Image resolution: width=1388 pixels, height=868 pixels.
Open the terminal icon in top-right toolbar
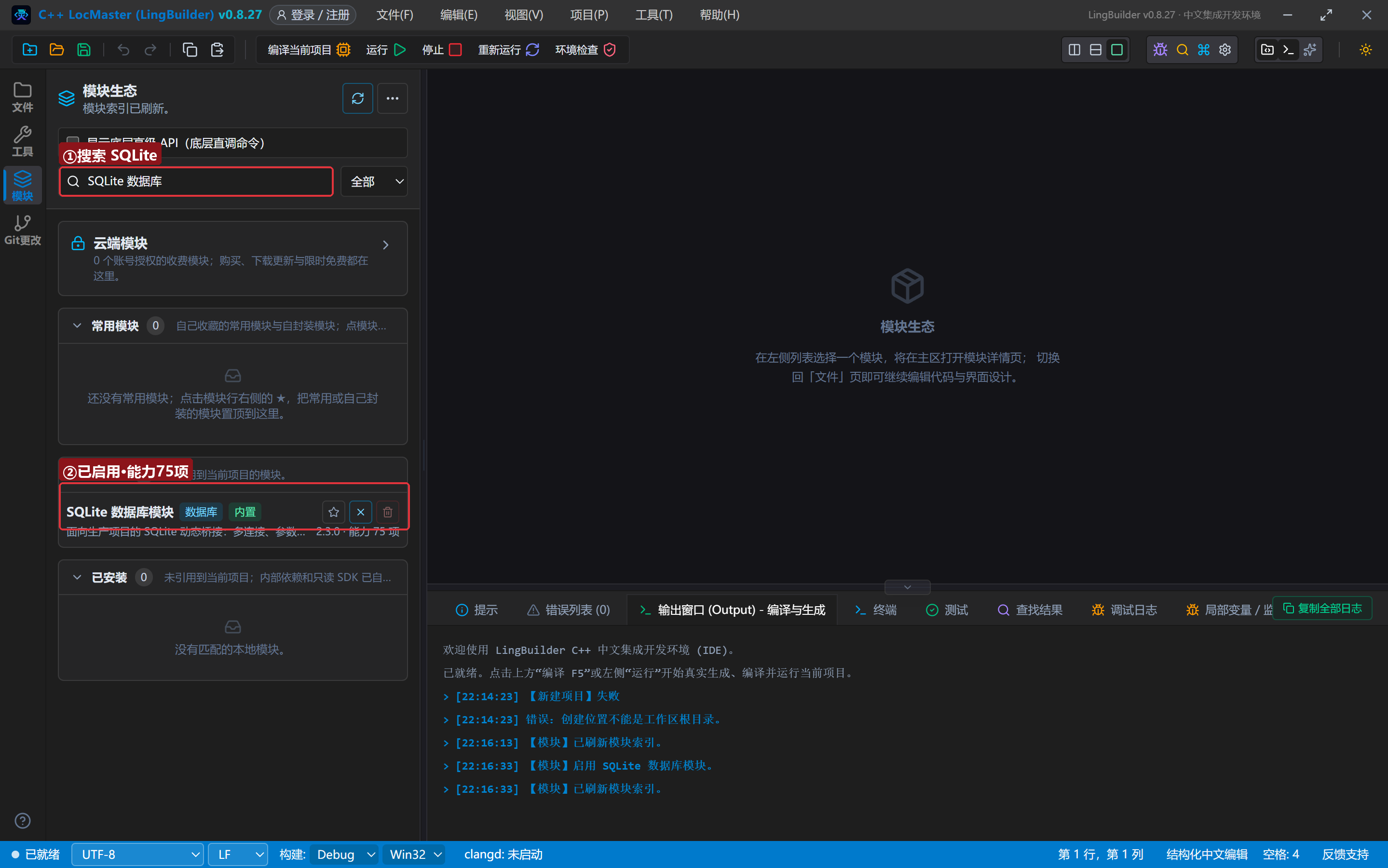[x=1289, y=50]
